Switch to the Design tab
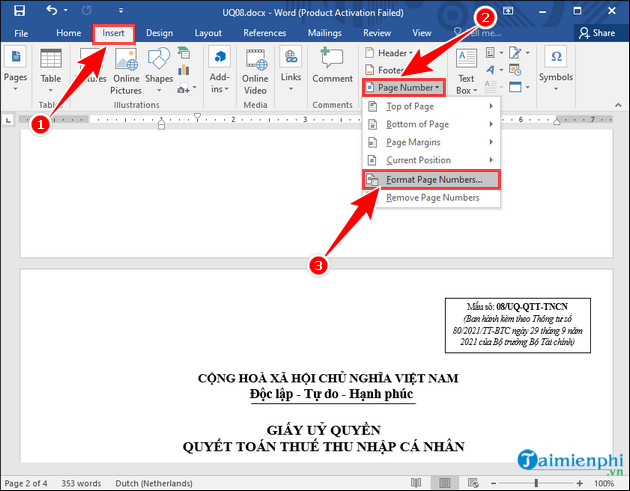Screen dimensions: 630x491 (x=160, y=33)
